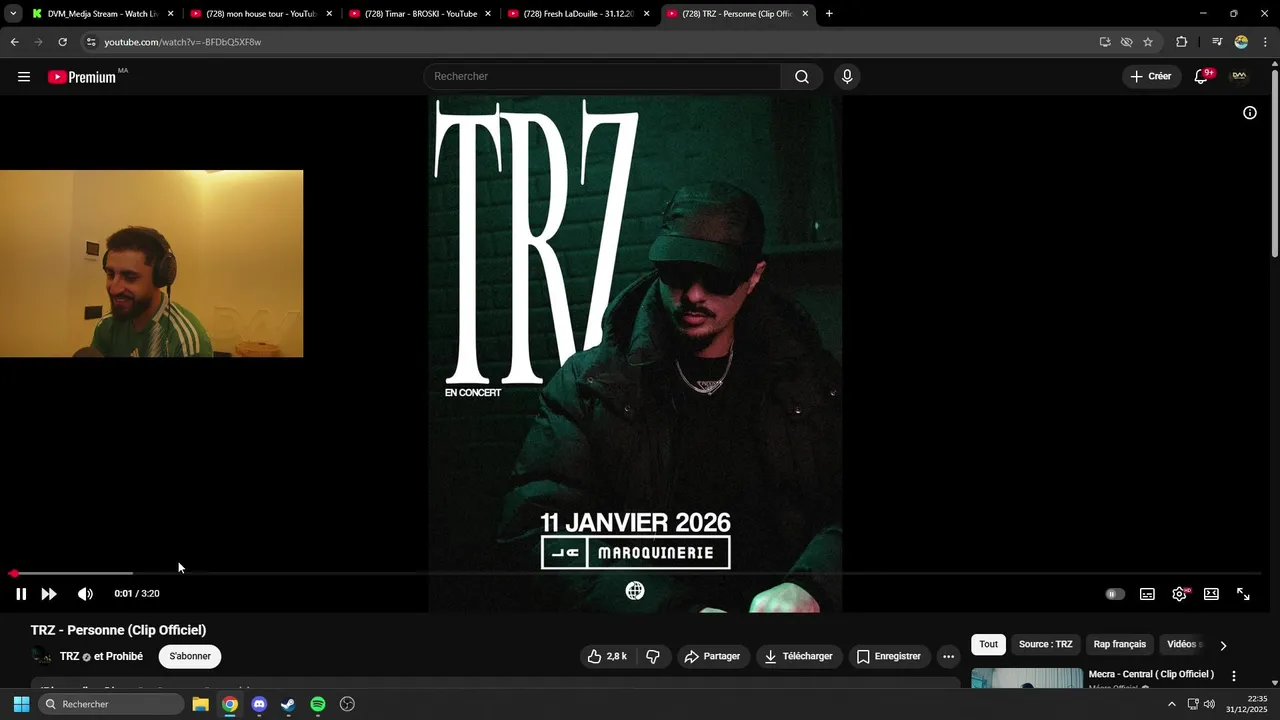
Task: Dislike the video
Action: [653, 657]
